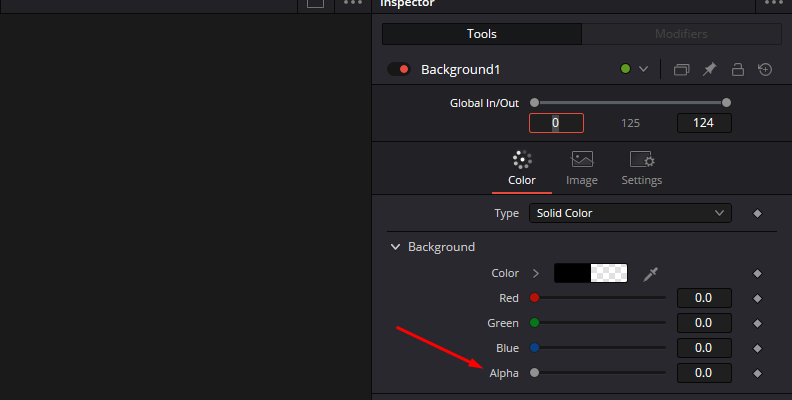Image resolution: width=792 pixels, height=400 pixels.
Task: Open the Inspector panel three-dot options menu
Action: click(x=771, y=4)
